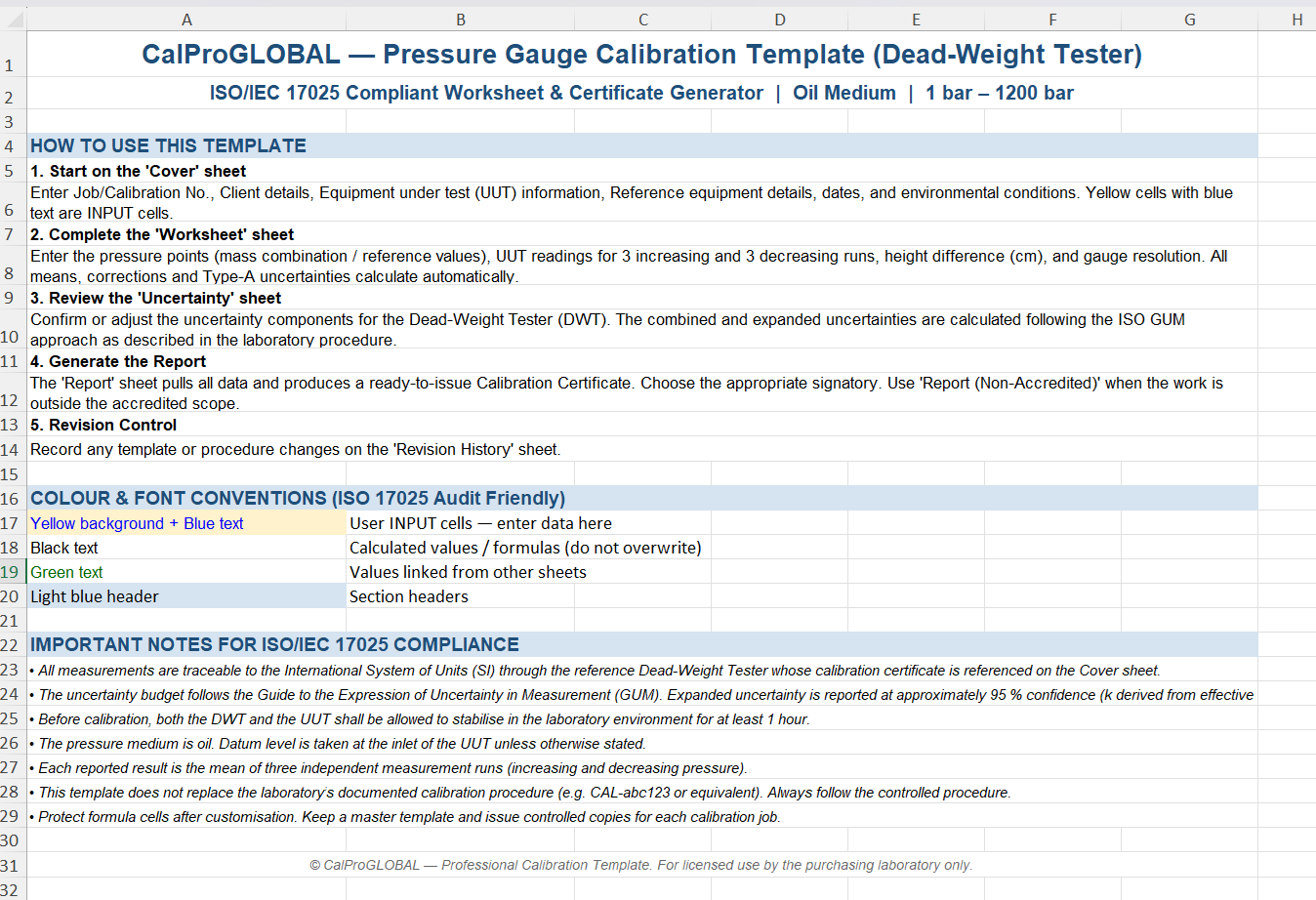
Task: Select column A header
Action: (186, 20)
